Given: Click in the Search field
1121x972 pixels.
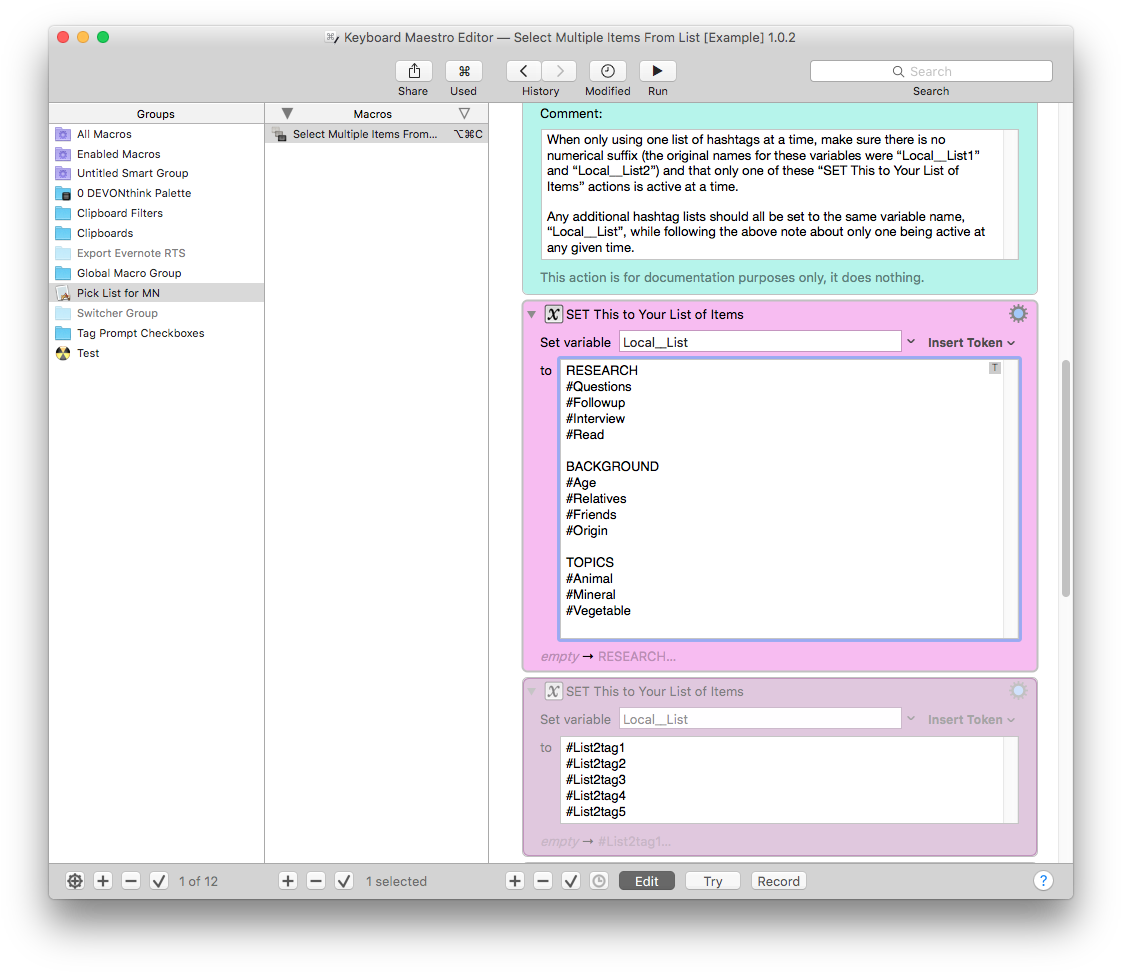Looking at the screenshot, I should coord(931,71).
